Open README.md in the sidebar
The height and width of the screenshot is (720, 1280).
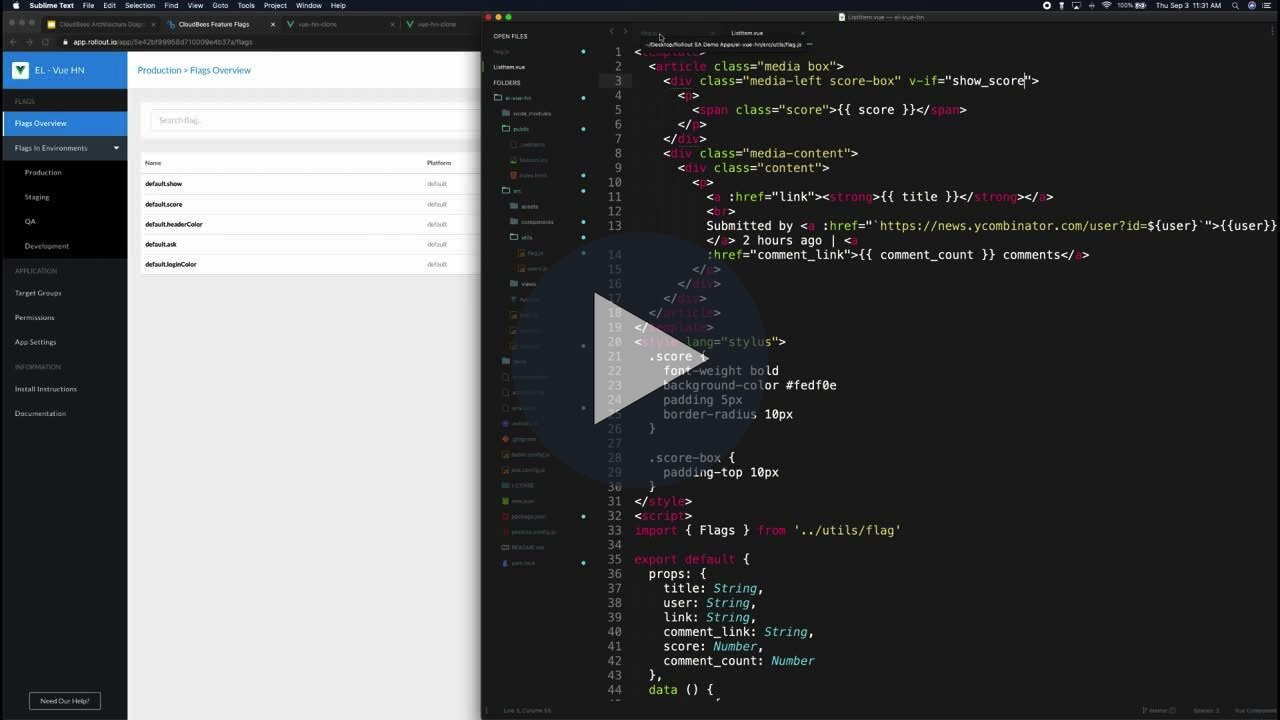click(522, 547)
